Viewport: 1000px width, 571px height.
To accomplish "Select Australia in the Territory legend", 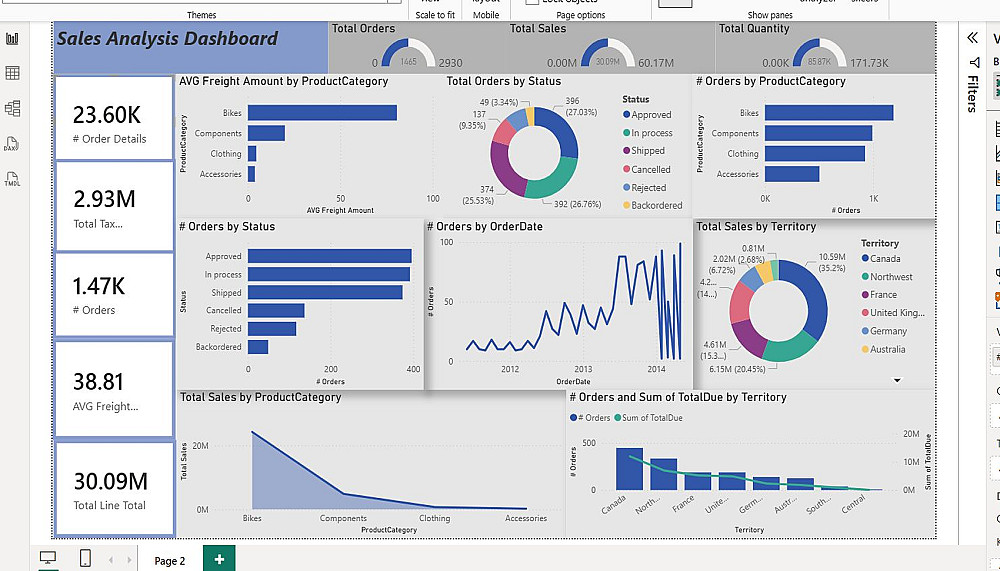I will click(883, 349).
